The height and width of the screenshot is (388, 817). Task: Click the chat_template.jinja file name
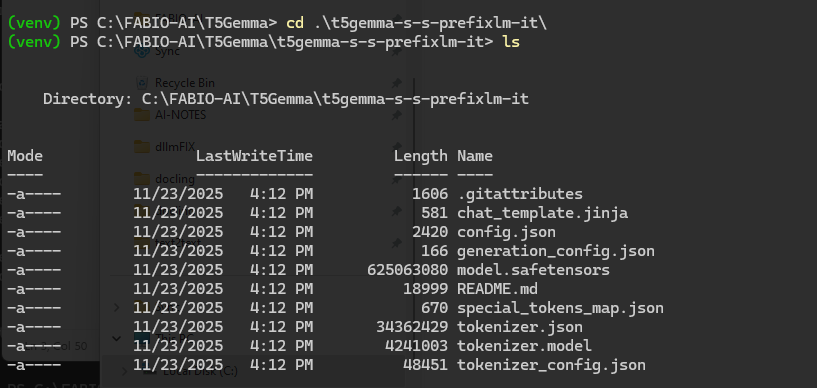click(x=542, y=213)
